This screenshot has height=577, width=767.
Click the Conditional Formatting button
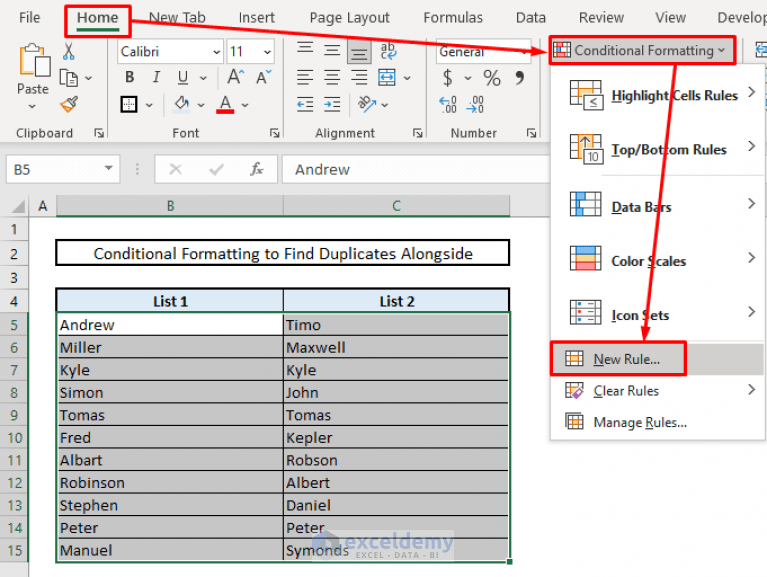point(642,50)
